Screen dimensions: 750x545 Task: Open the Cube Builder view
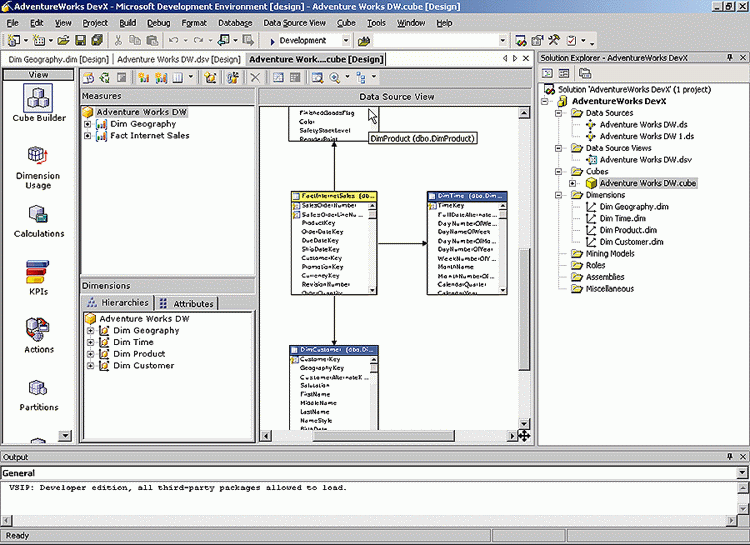[39, 103]
